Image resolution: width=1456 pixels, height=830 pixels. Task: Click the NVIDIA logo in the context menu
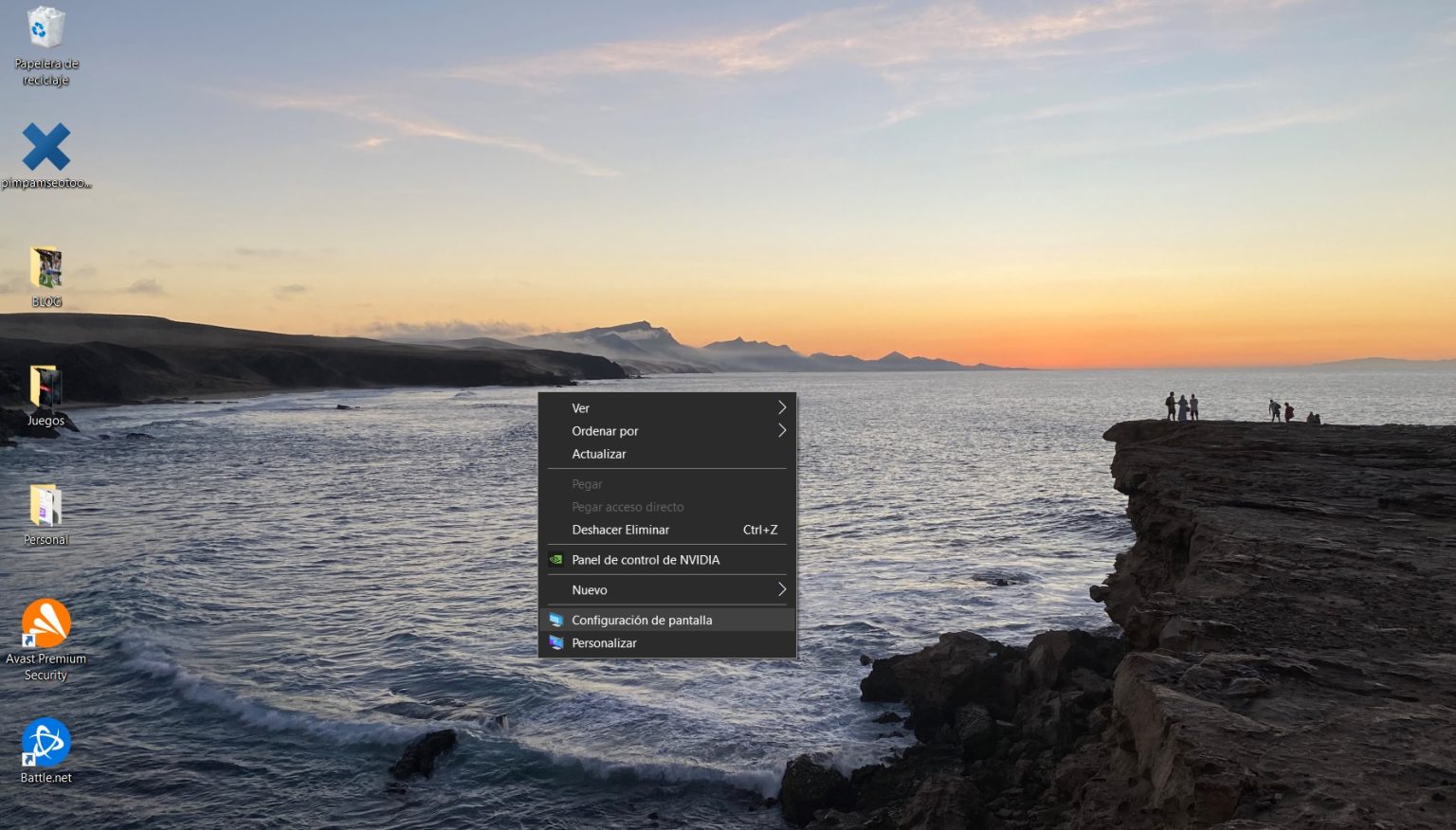tap(555, 559)
